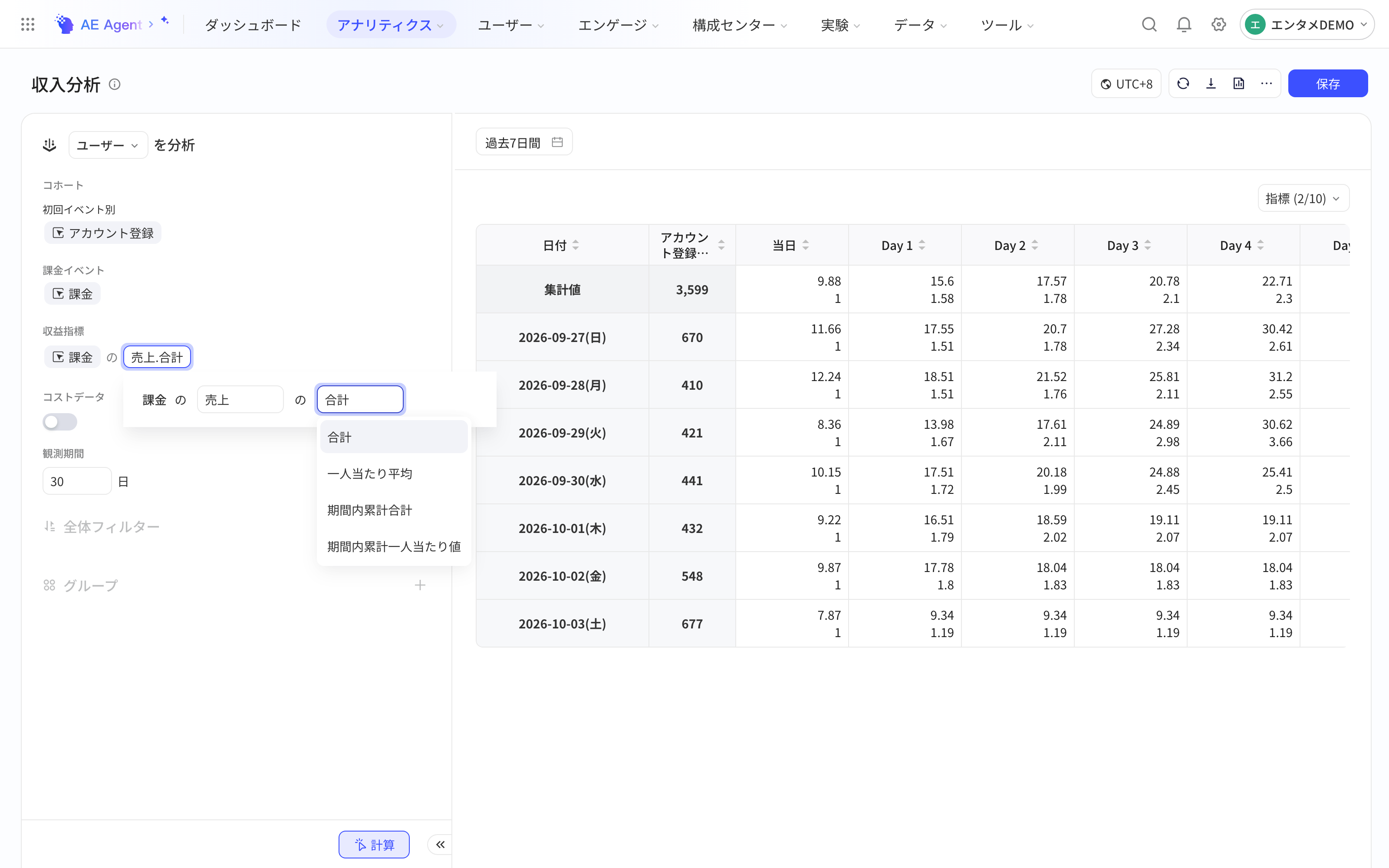Image resolution: width=1389 pixels, height=868 pixels.
Task: Click the 観測期間 input showing 30
Action: tap(77, 481)
